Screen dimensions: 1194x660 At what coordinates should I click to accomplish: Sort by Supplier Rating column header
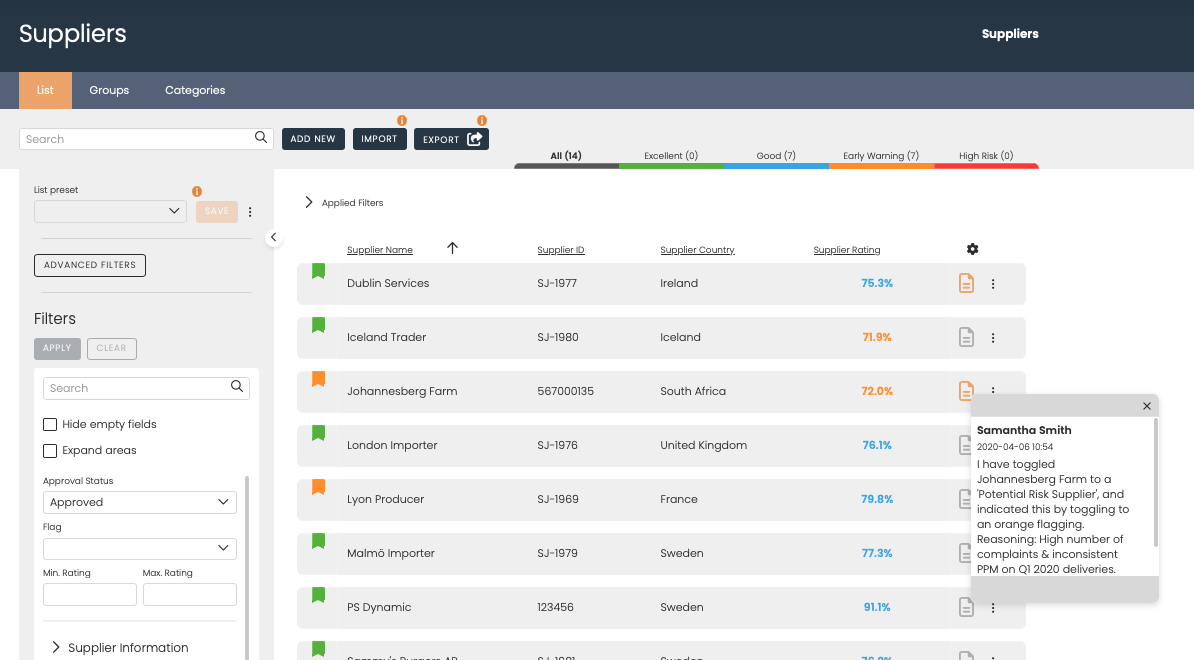847,250
